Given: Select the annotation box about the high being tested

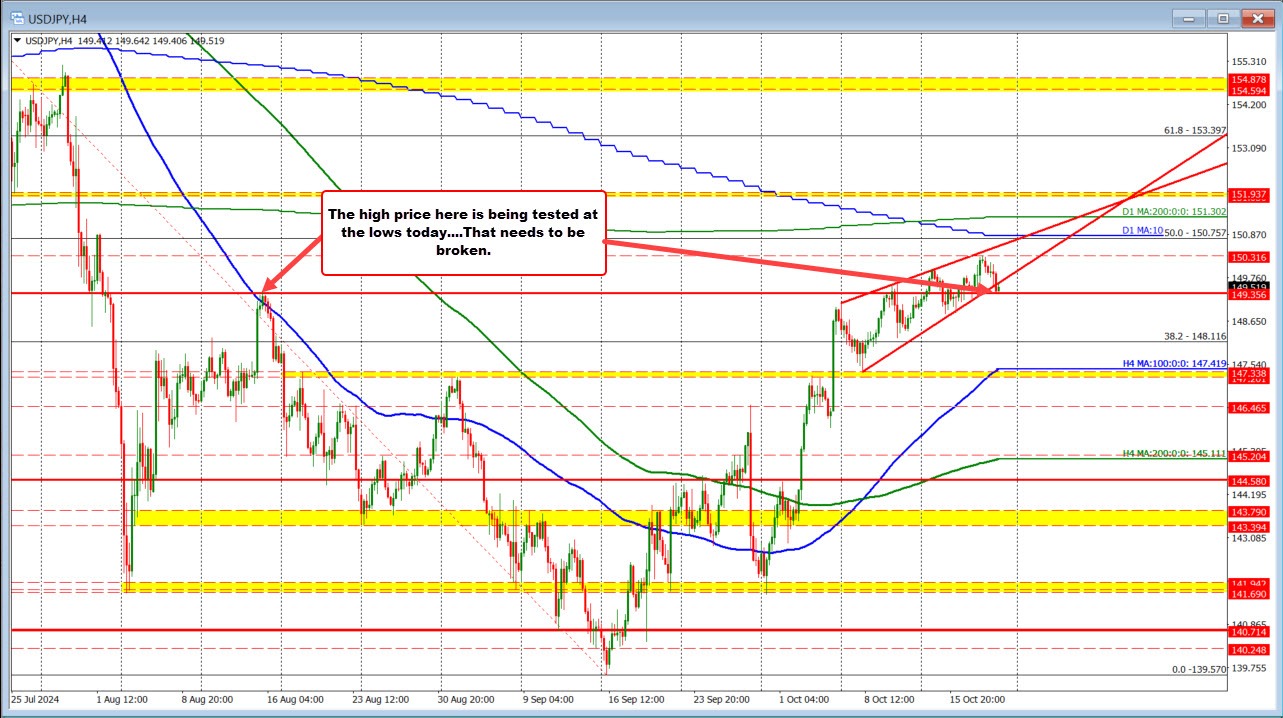Looking at the screenshot, I should pyautogui.click(x=463, y=232).
